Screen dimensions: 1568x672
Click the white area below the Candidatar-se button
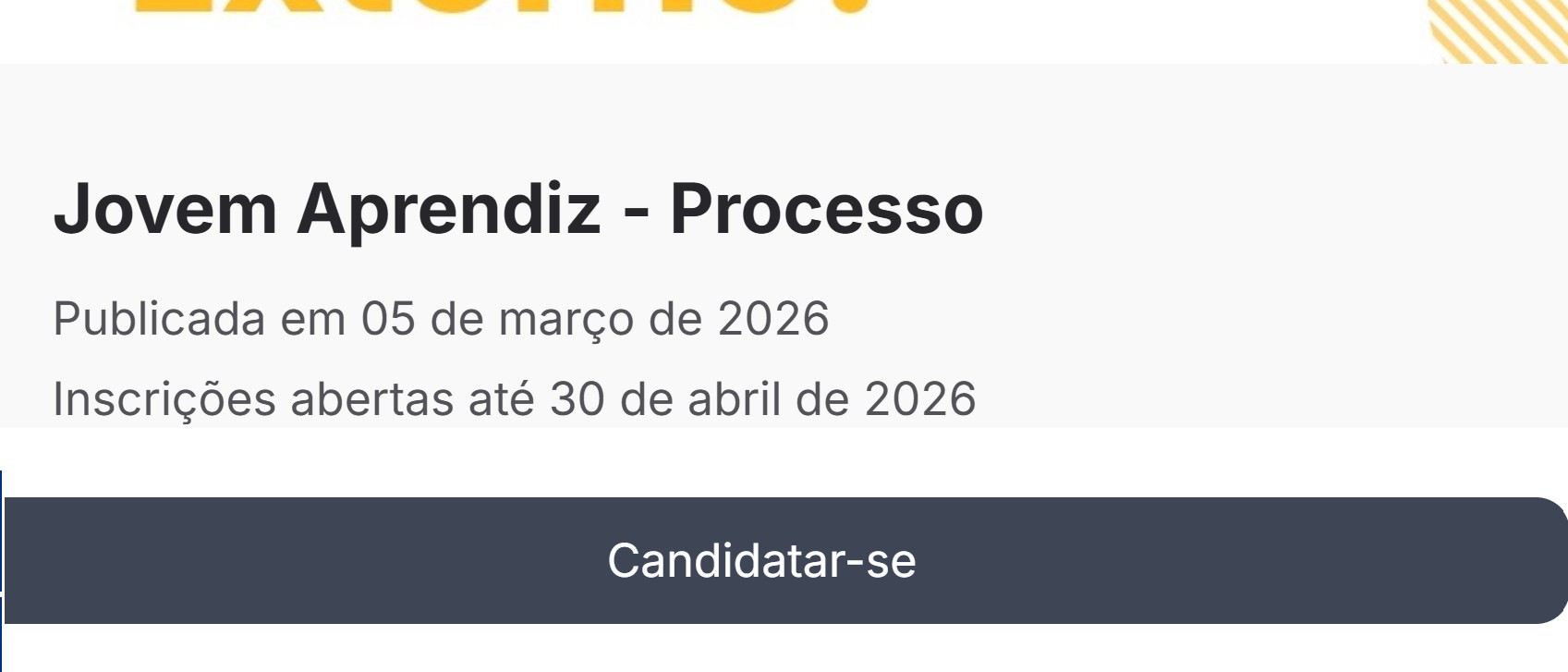point(784,650)
